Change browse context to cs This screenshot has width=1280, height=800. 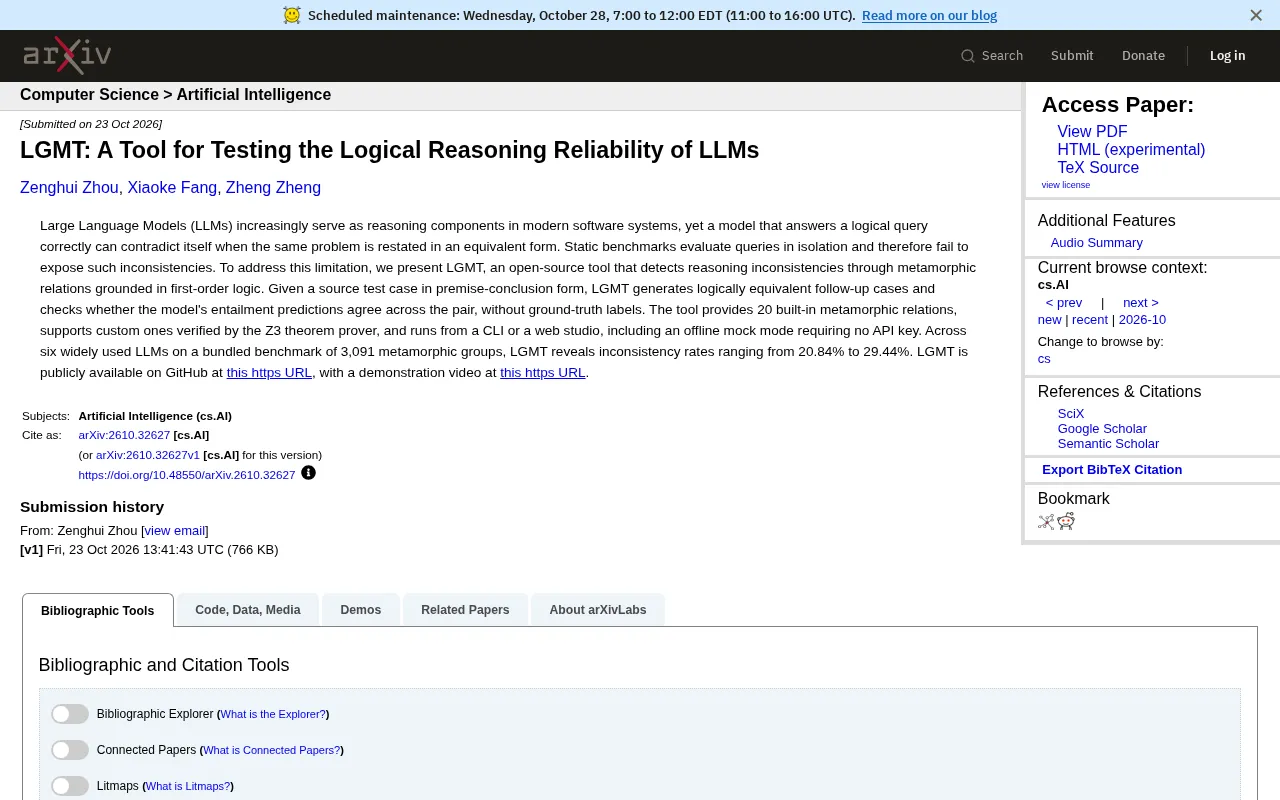[x=1044, y=359]
